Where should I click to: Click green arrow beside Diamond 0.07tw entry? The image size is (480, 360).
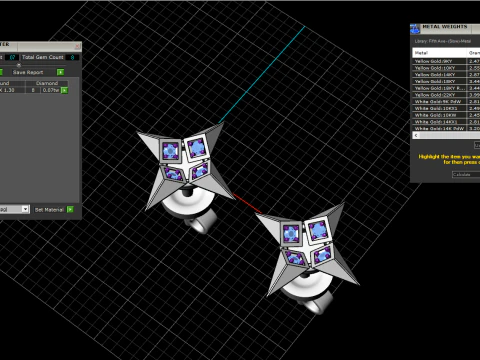[x=64, y=90]
